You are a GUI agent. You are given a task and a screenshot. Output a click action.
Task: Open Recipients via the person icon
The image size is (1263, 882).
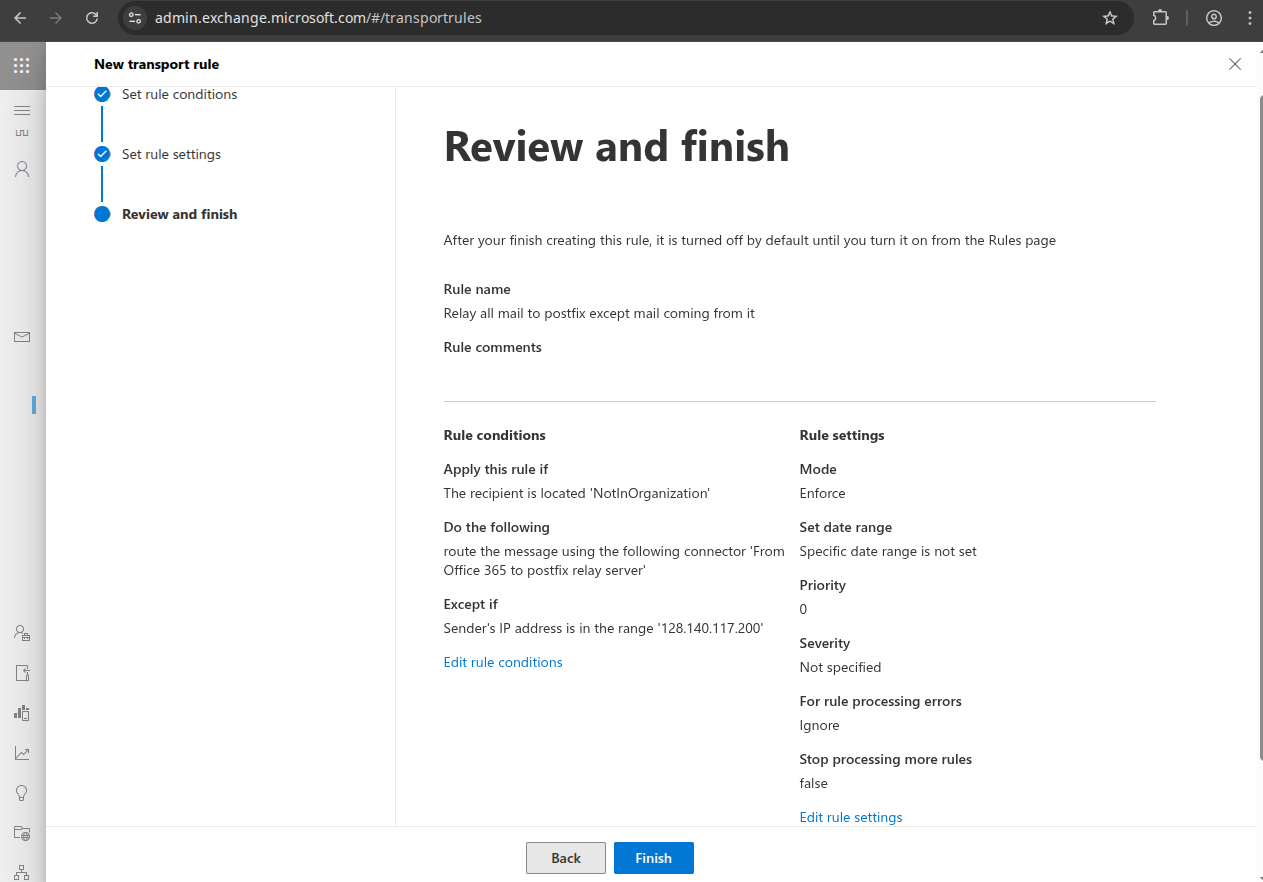22,169
